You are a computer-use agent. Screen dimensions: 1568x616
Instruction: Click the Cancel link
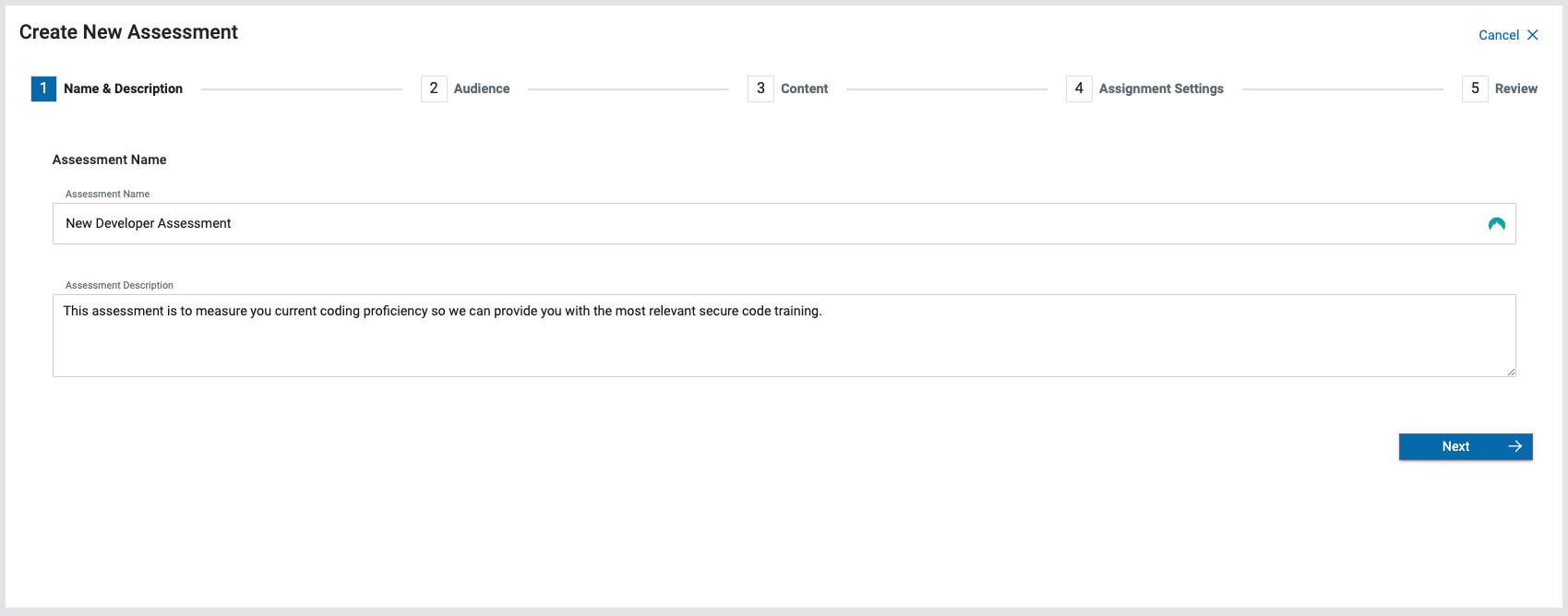pos(1498,35)
